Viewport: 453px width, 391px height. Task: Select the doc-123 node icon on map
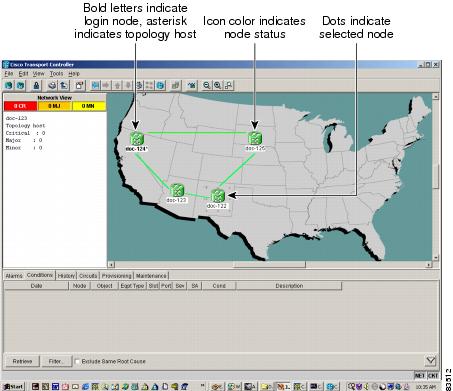[177, 190]
